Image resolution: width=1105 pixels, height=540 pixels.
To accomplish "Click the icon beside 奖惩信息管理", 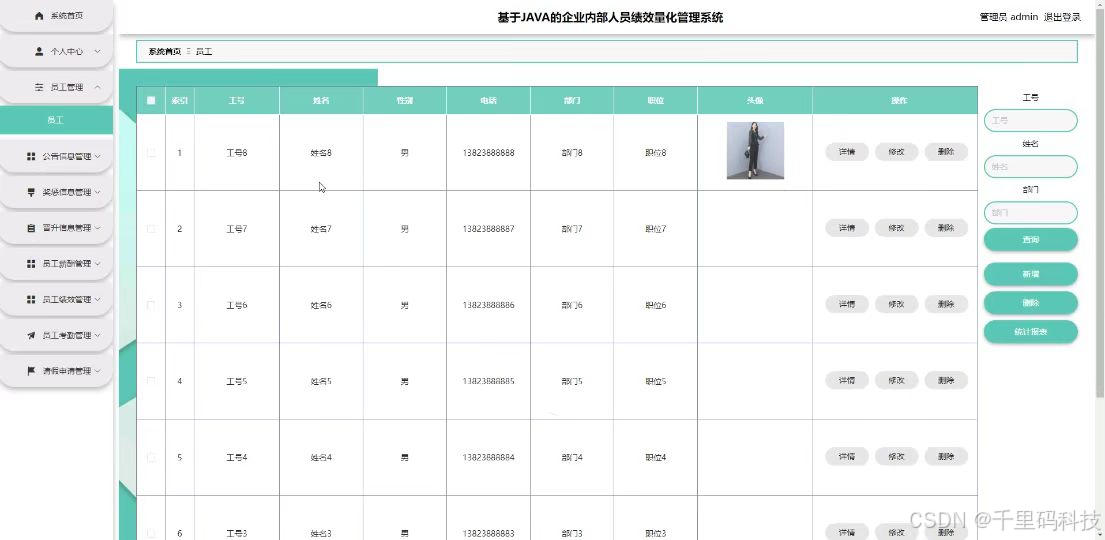I will [x=31, y=192].
